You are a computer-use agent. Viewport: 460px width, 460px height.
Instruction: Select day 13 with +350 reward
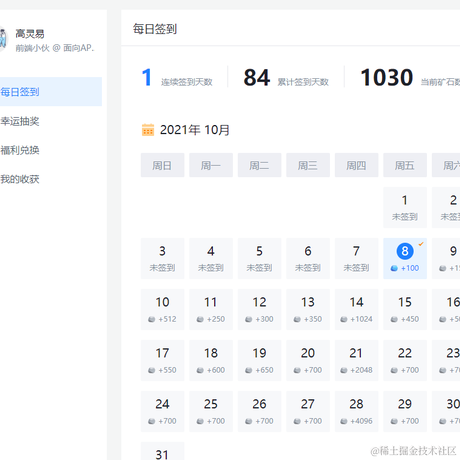point(308,309)
